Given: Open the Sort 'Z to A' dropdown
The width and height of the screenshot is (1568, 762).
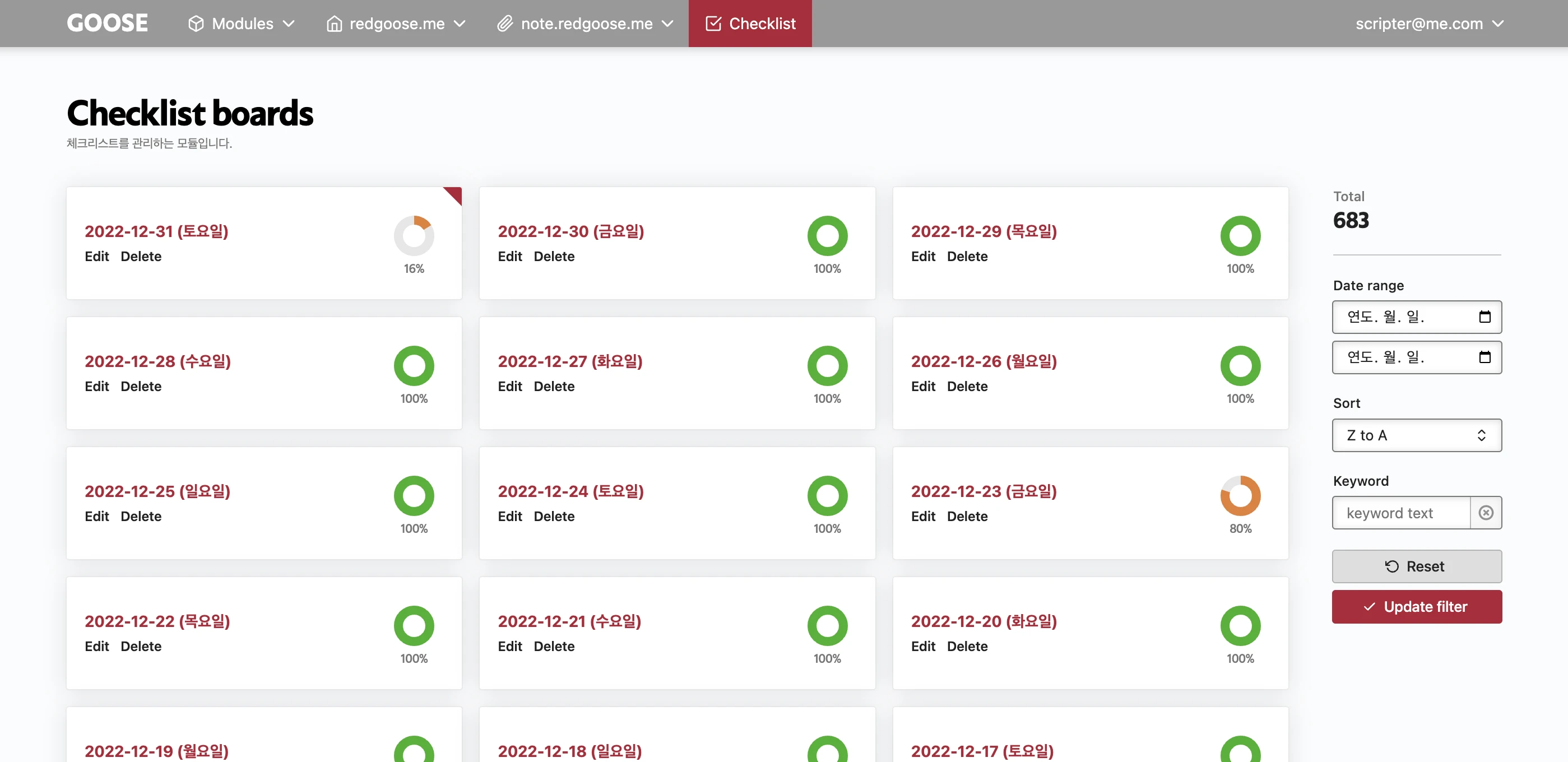Looking at the screenshot, I should point(1417,435).
